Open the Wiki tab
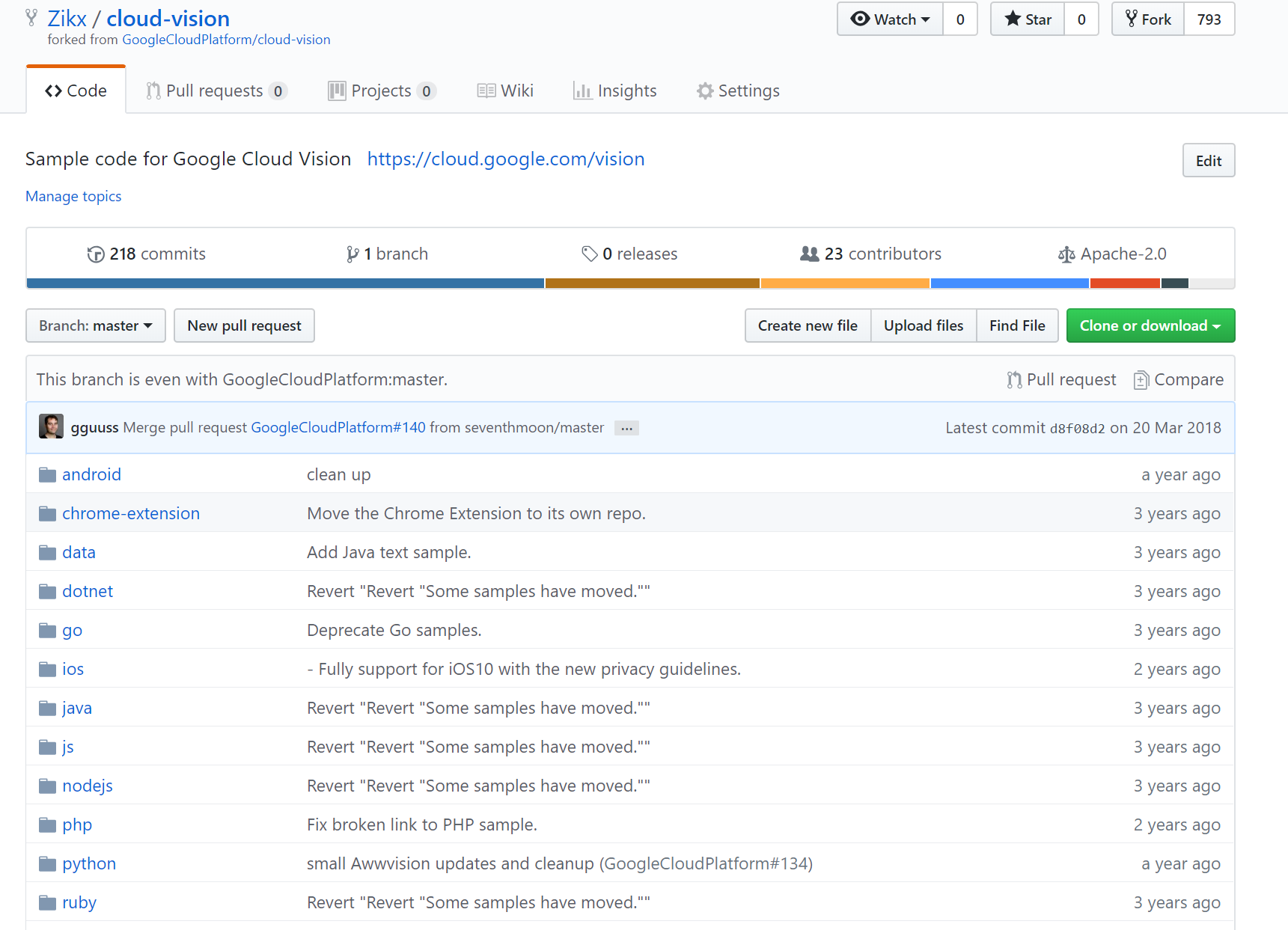 pyautogui.click(x=505, y=91)
